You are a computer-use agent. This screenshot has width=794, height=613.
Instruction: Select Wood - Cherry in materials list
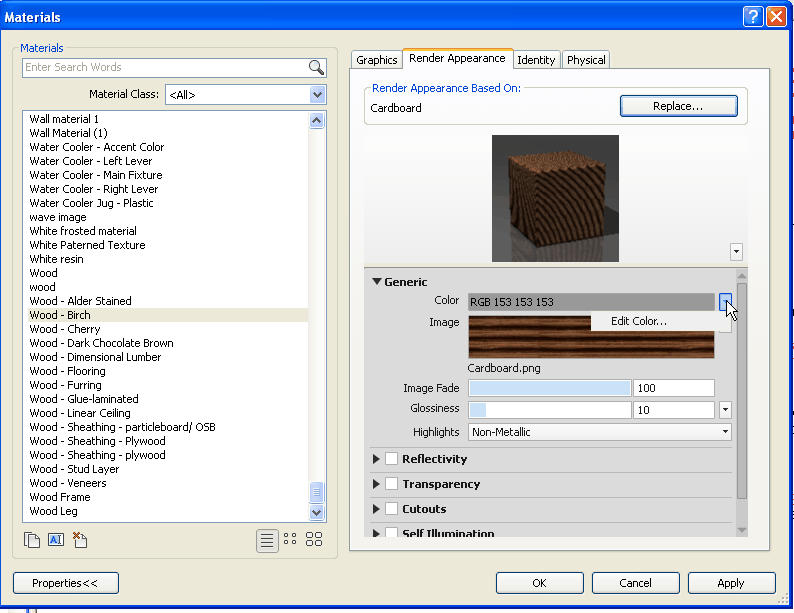pyautogui.click(x=65, y=329)
